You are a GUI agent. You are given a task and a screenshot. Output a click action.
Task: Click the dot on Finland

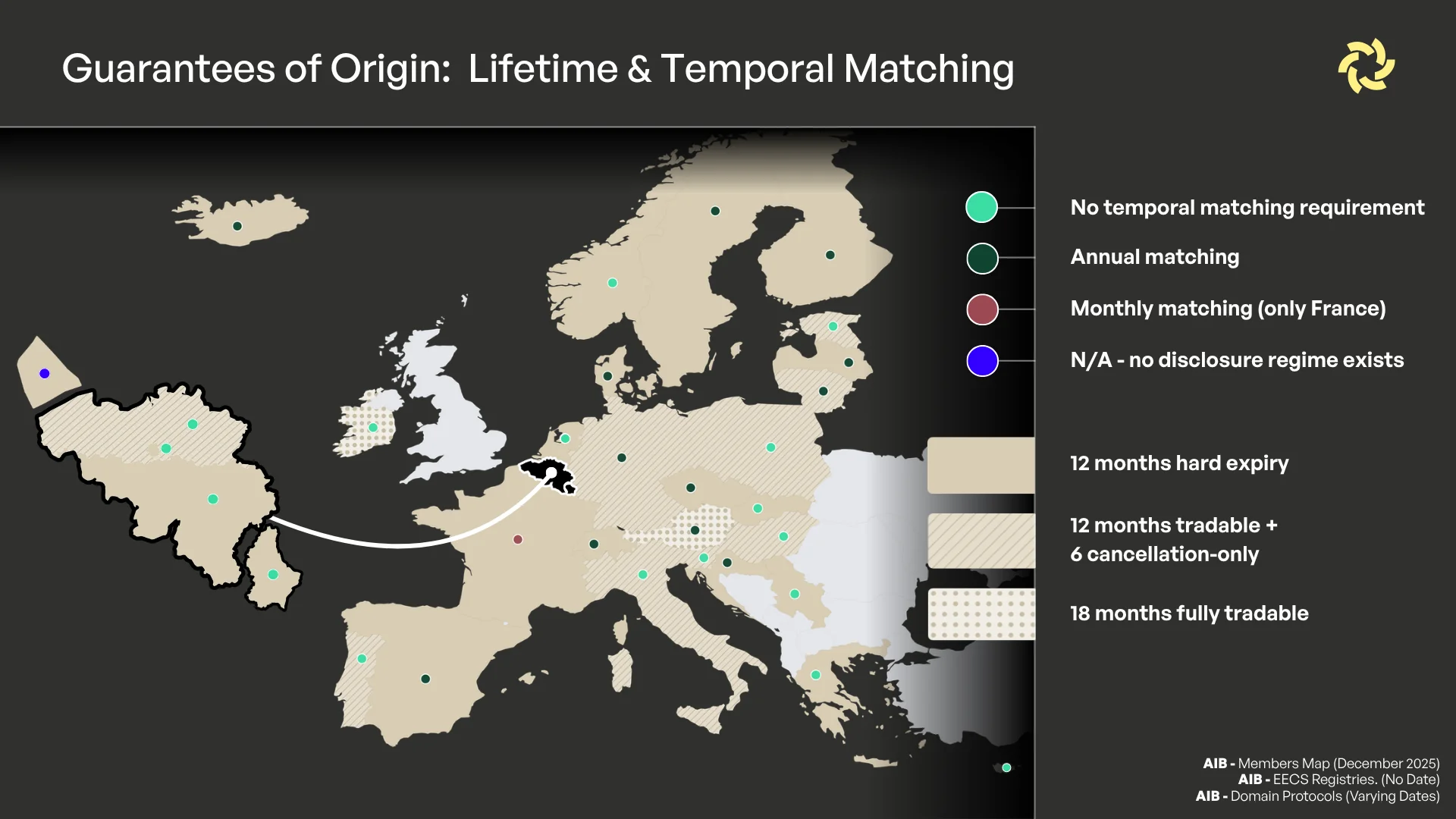(x=830, y=256)
